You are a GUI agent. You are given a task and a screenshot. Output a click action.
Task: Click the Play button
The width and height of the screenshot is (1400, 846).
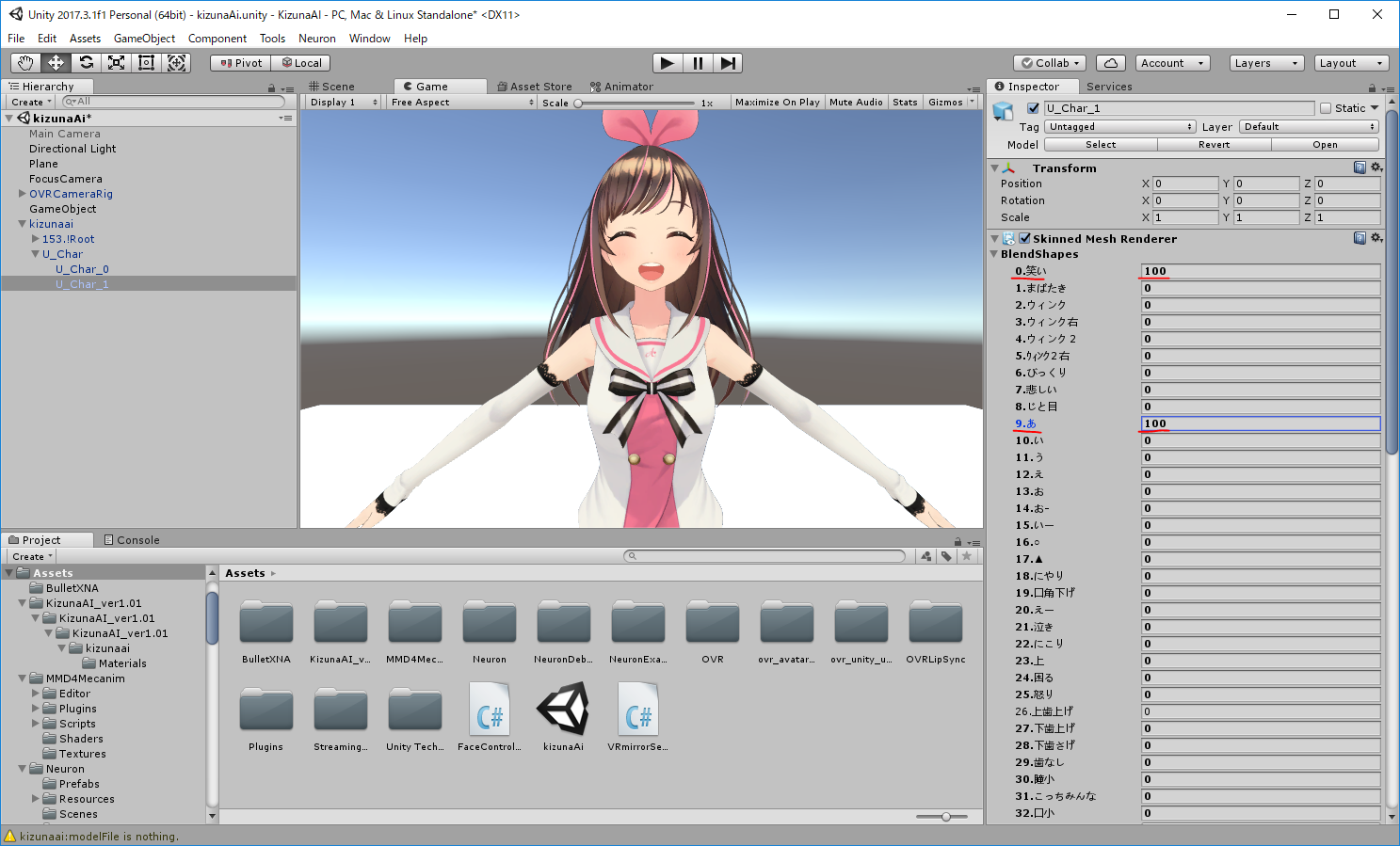click(668, 63)
